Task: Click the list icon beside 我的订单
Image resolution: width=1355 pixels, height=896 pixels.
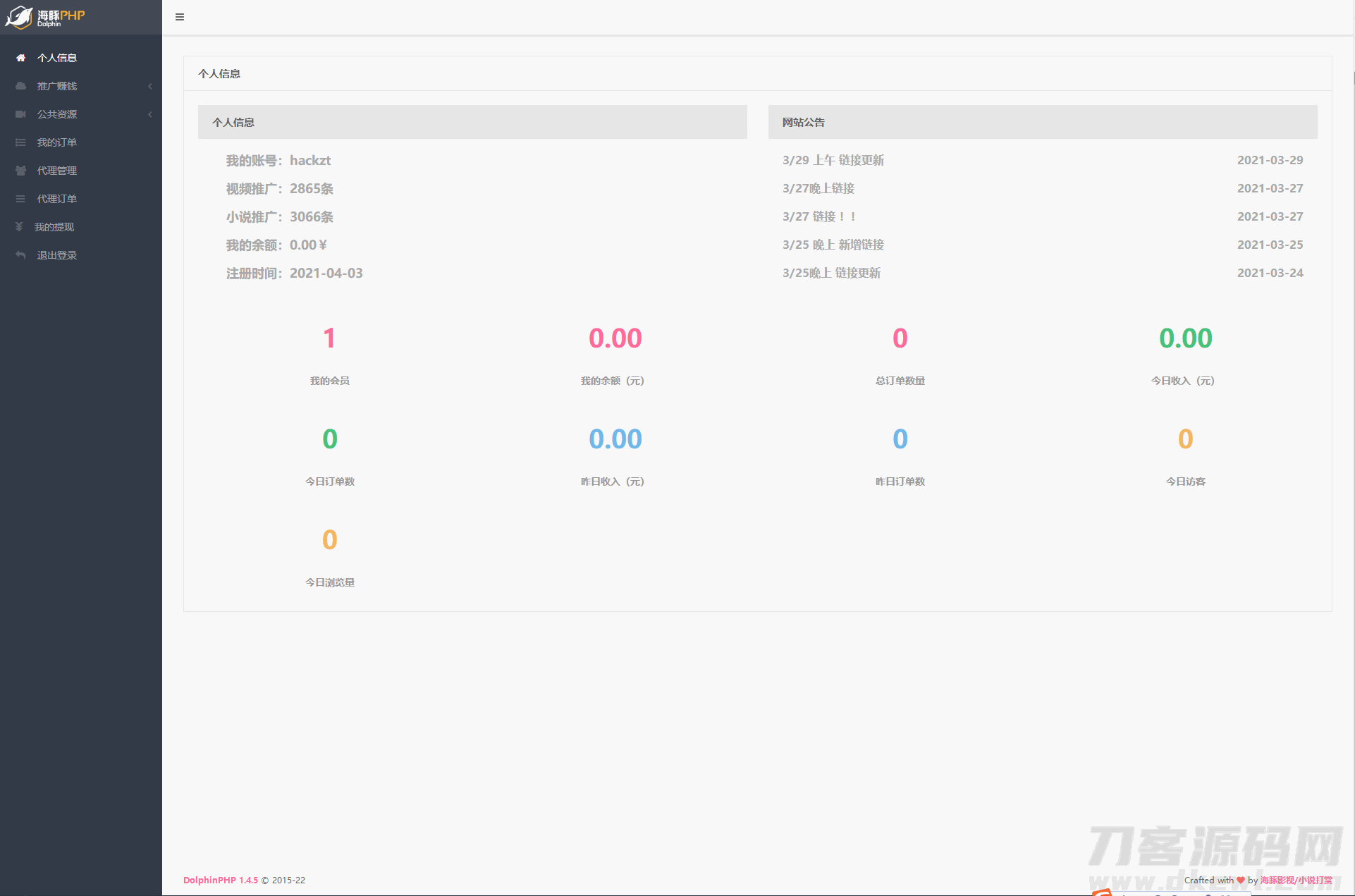Action: coord(20,142)
